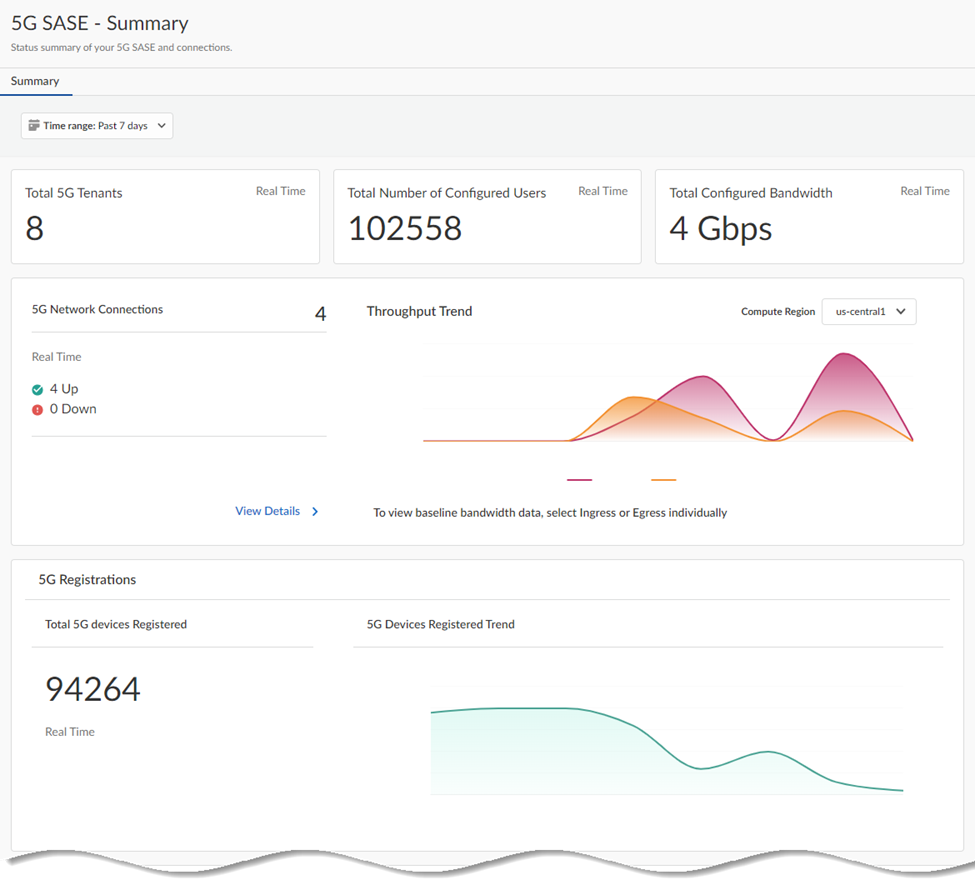Open the Time range Past 7 days dropdown
Image resolution: width=975 pixels, height=885 pixels.
97,126
